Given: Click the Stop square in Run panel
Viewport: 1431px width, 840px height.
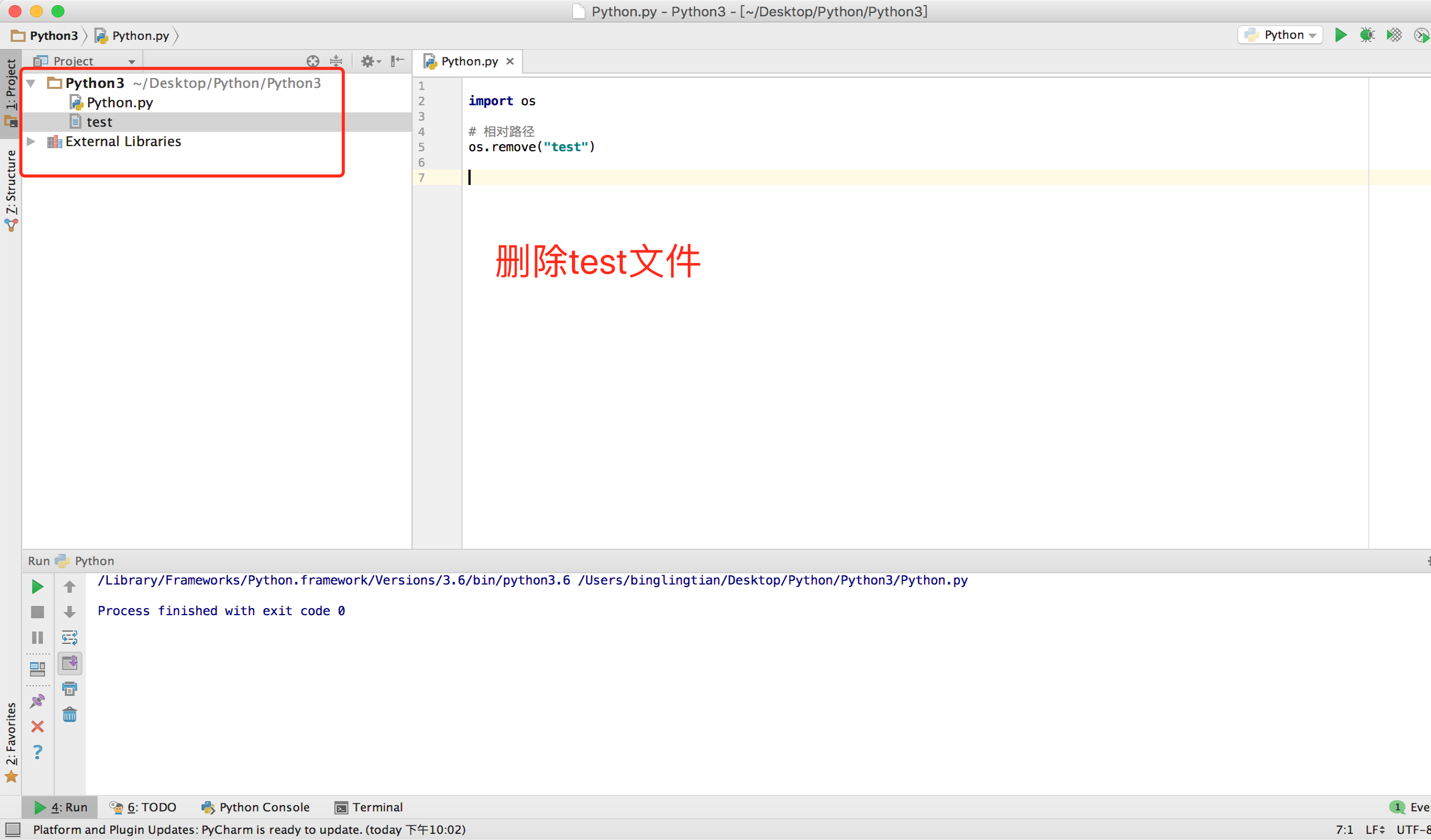Looking at the screenshot, I should pos(37,613).
